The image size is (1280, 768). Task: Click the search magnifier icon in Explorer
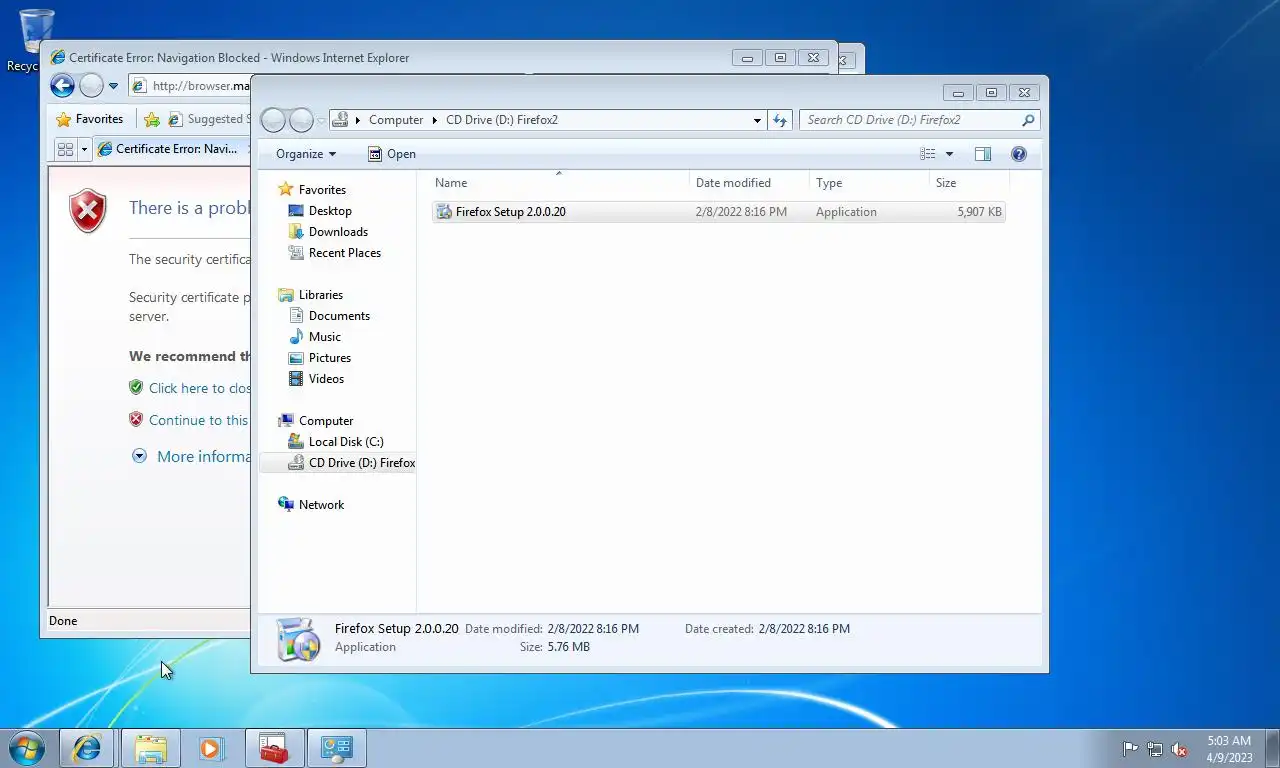(1028, 120)
